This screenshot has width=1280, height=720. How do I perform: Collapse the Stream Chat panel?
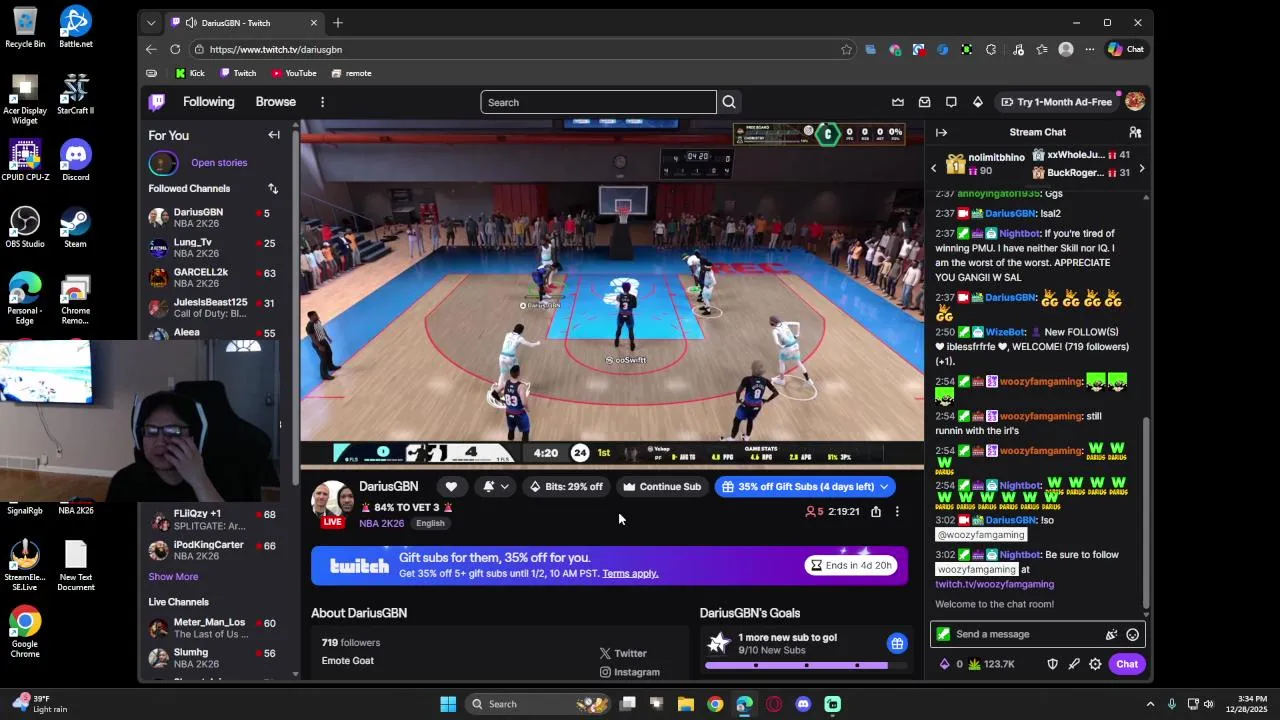pos(941,132)
